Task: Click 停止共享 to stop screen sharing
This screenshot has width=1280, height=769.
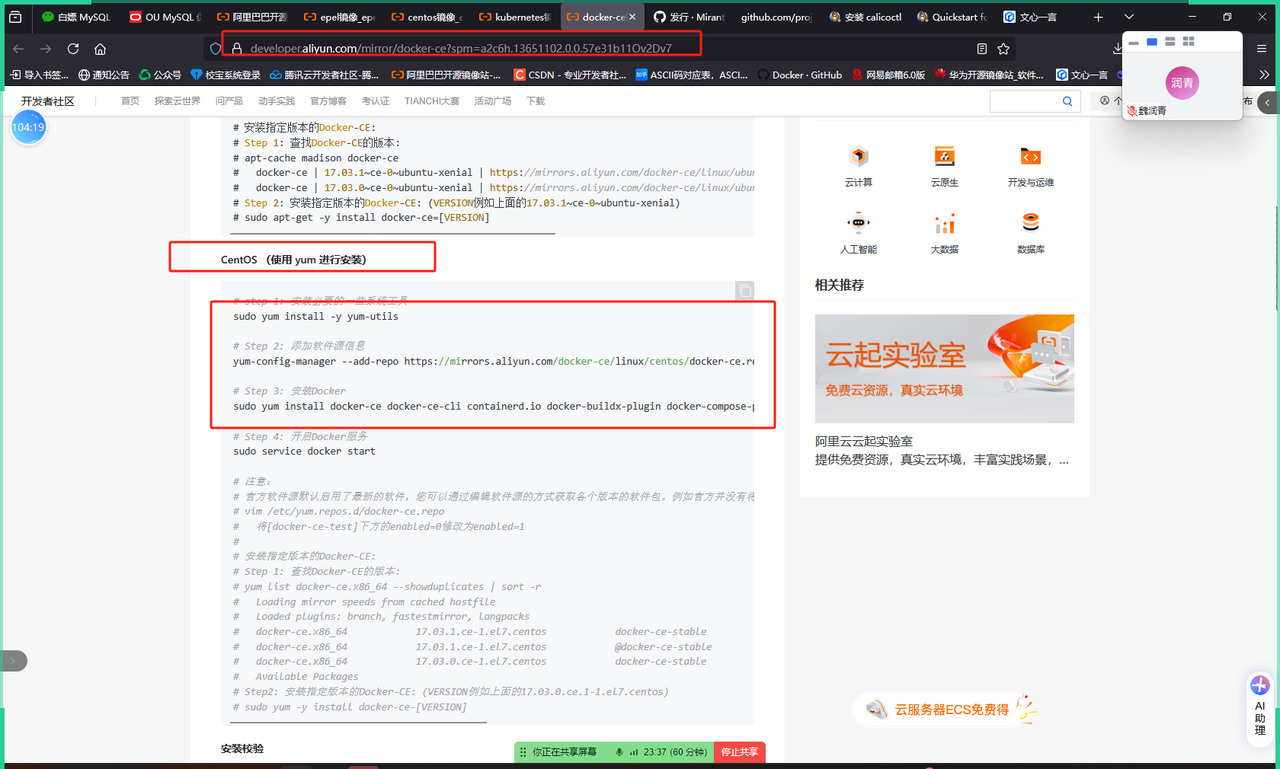Action: coord(739,752)
